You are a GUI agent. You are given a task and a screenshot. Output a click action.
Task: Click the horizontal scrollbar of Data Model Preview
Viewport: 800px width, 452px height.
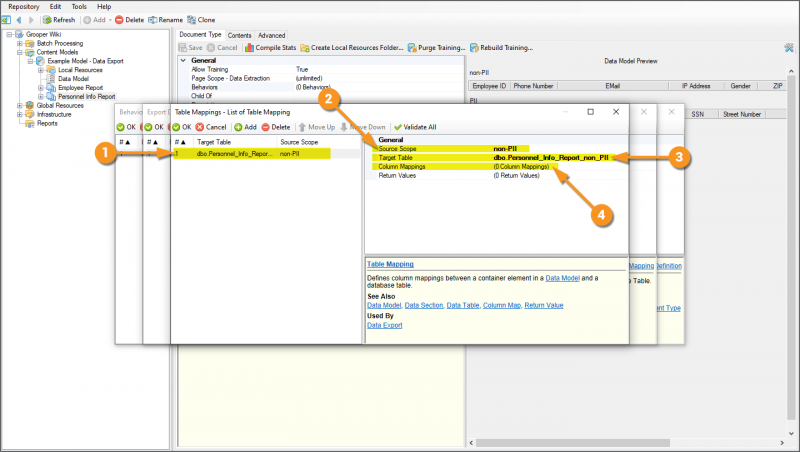[572, 443]
